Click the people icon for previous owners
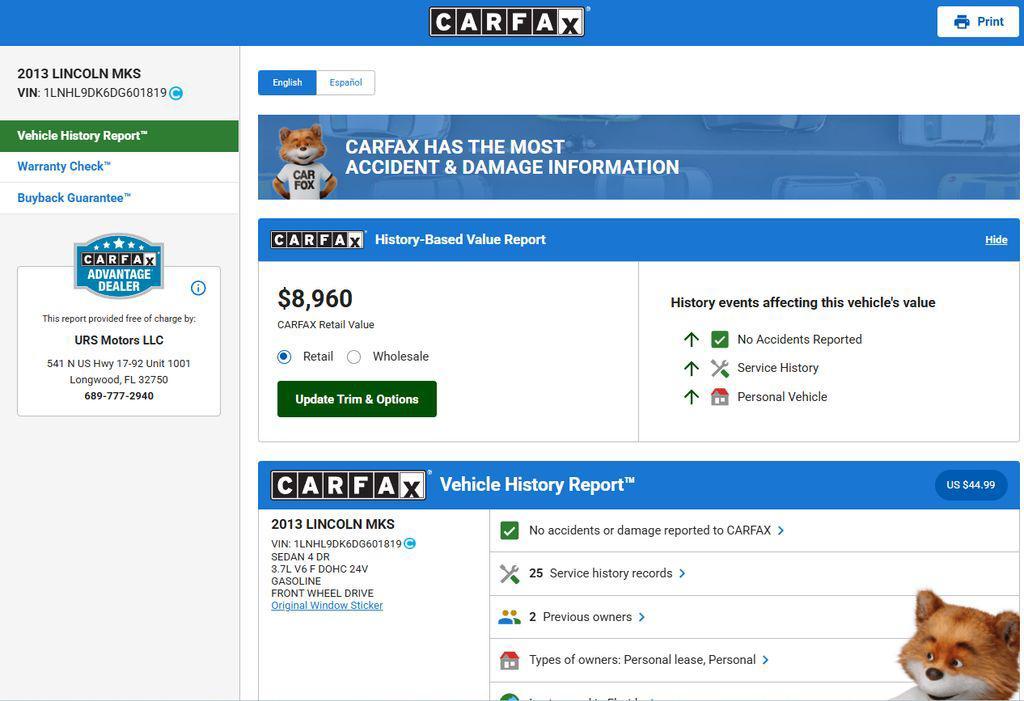Image resolution: width=1024 pixels, height=701 pixels. (x=509, y=617)
